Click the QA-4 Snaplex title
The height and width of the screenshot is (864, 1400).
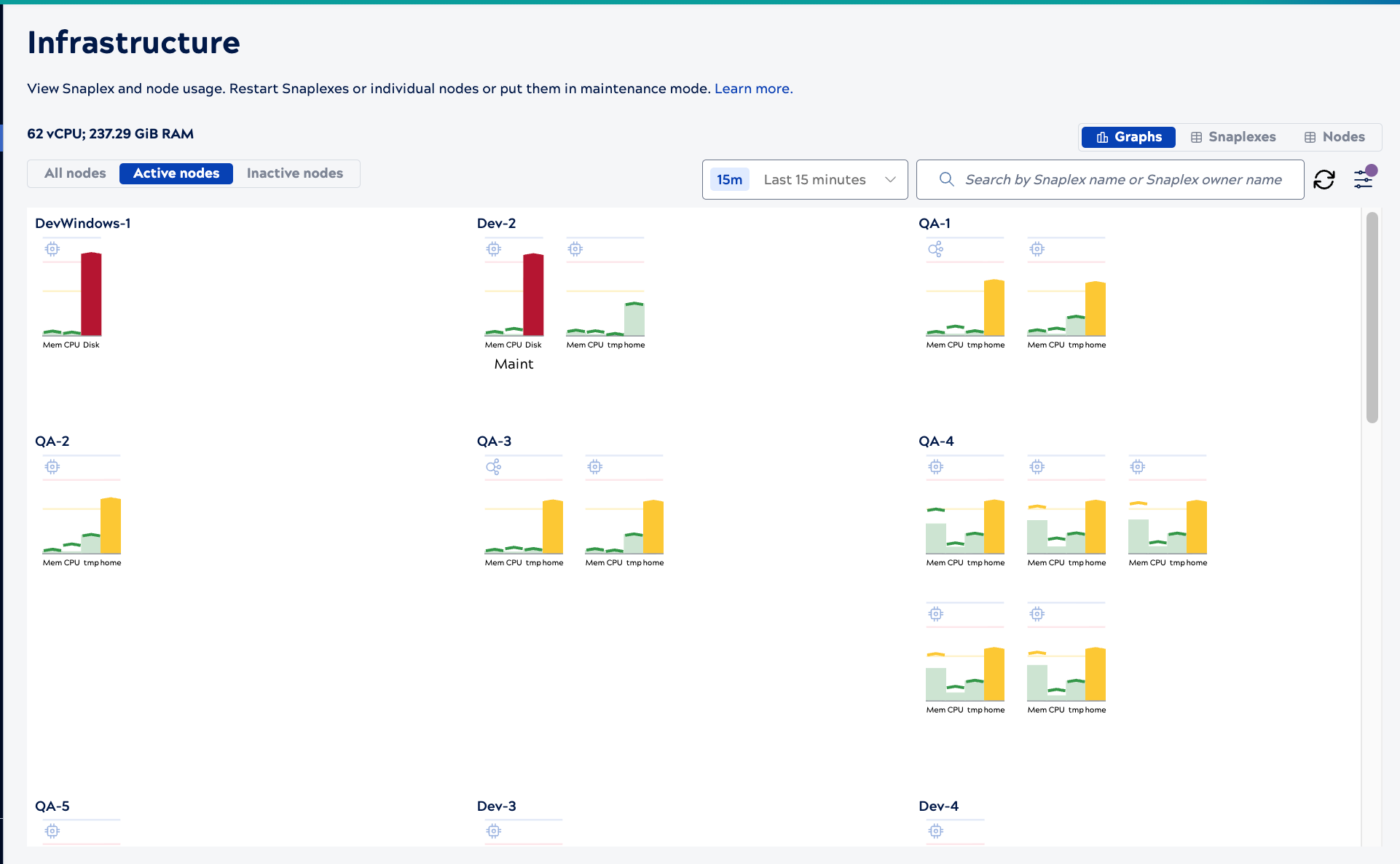[x=936, y=441]
